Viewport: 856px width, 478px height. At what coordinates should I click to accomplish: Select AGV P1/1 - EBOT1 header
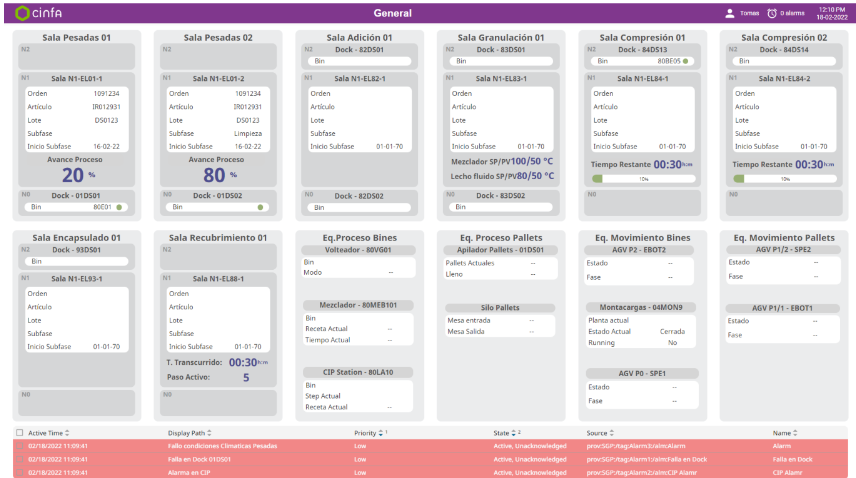(782, 308)
